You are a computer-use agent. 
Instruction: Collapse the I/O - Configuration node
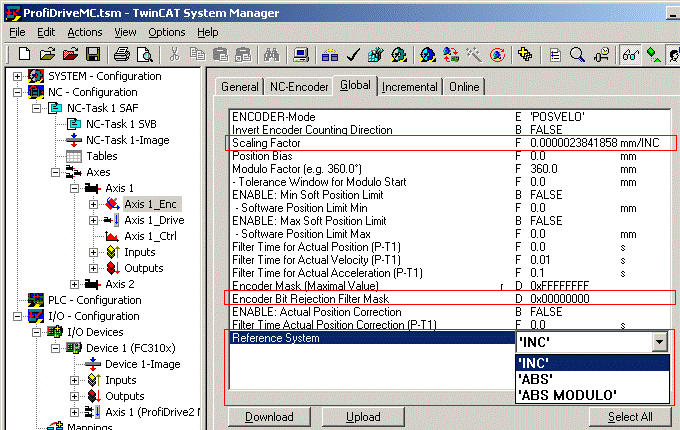pyautogui.click(x=17, y=316)
